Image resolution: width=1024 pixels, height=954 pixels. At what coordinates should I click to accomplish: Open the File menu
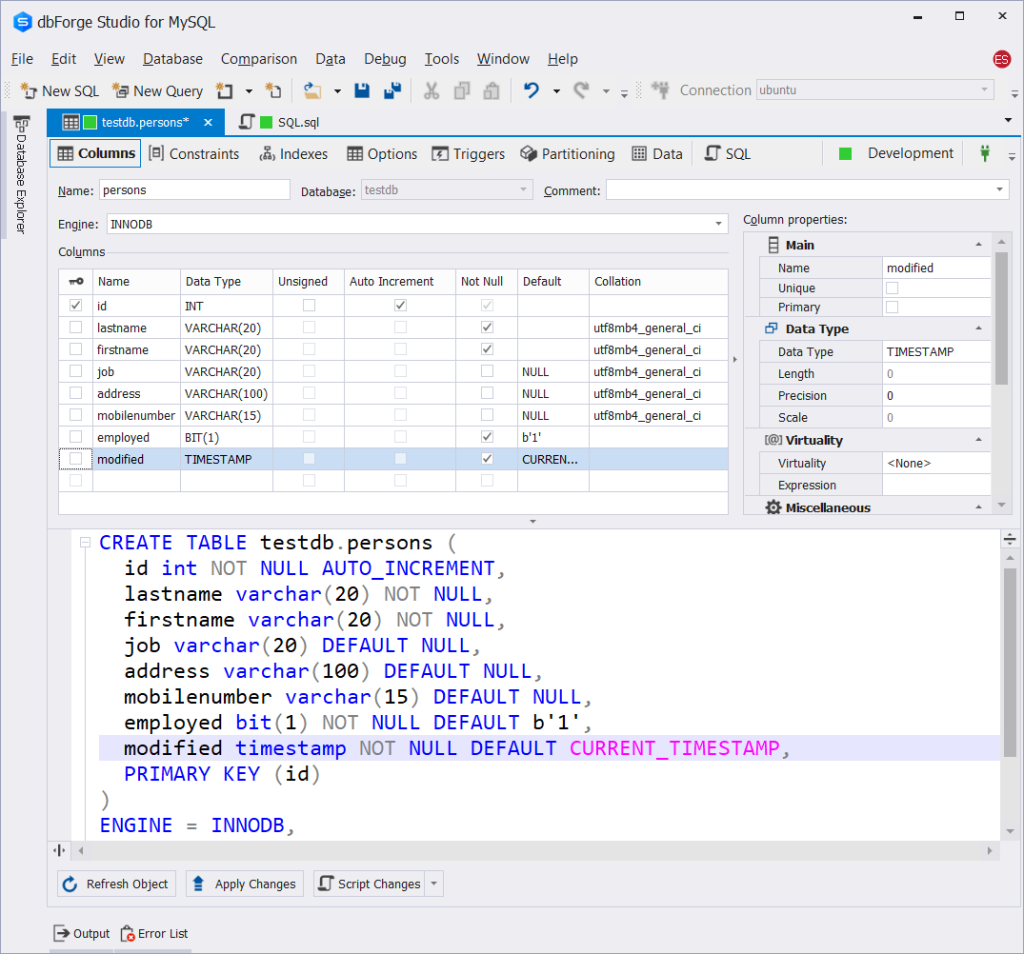click(x=22, y=59)
